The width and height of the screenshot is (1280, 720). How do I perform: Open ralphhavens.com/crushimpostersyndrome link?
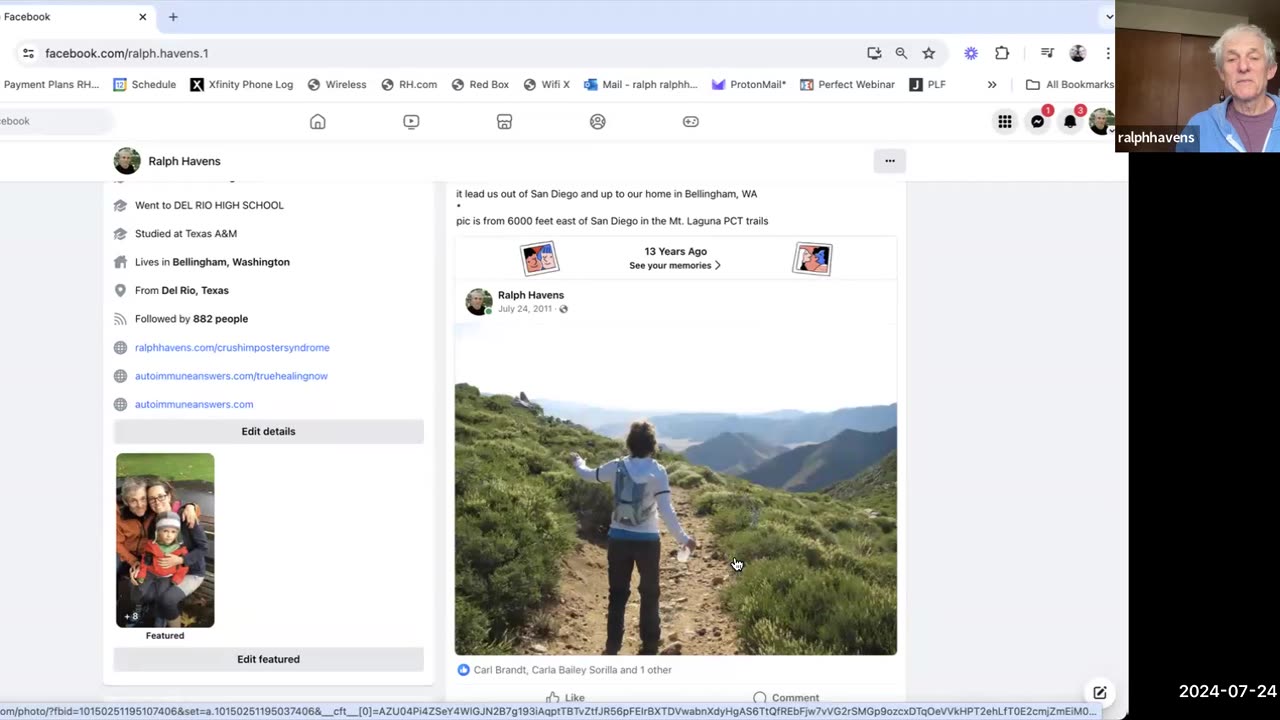[232, 348]
